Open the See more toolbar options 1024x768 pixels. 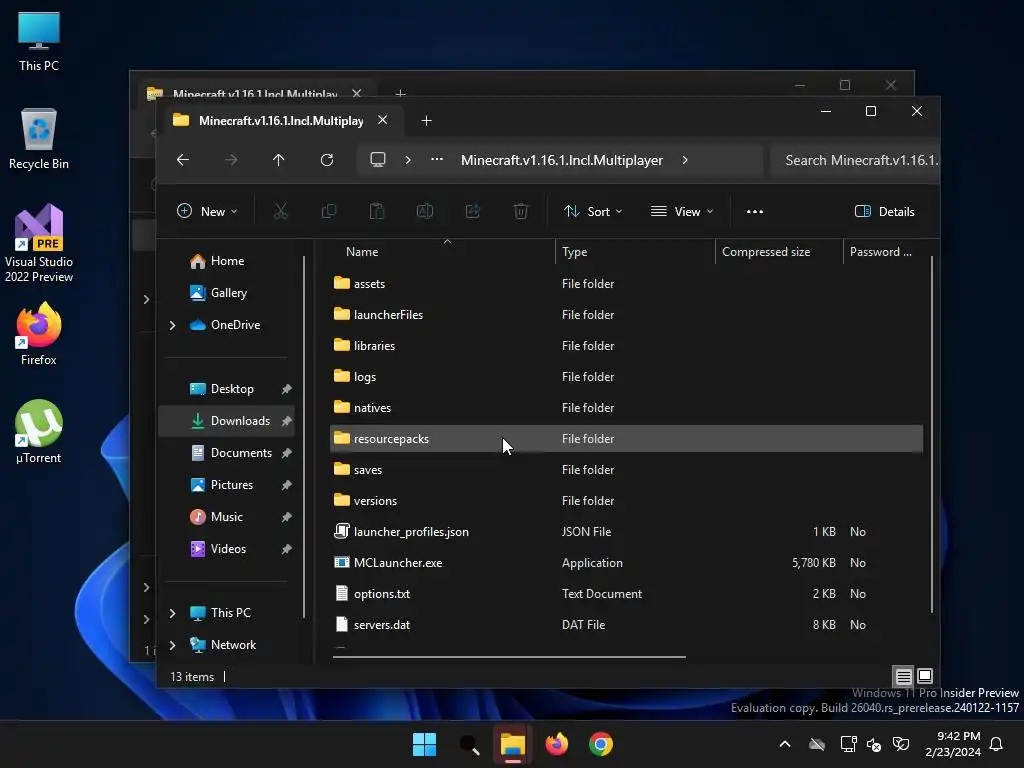pos(755,212)
